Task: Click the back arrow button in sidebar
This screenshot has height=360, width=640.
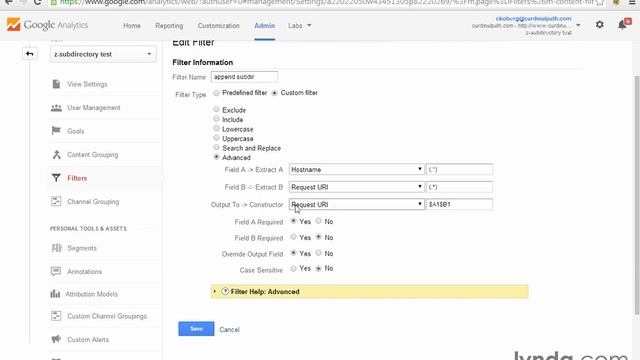Action: tap(29, 53)
